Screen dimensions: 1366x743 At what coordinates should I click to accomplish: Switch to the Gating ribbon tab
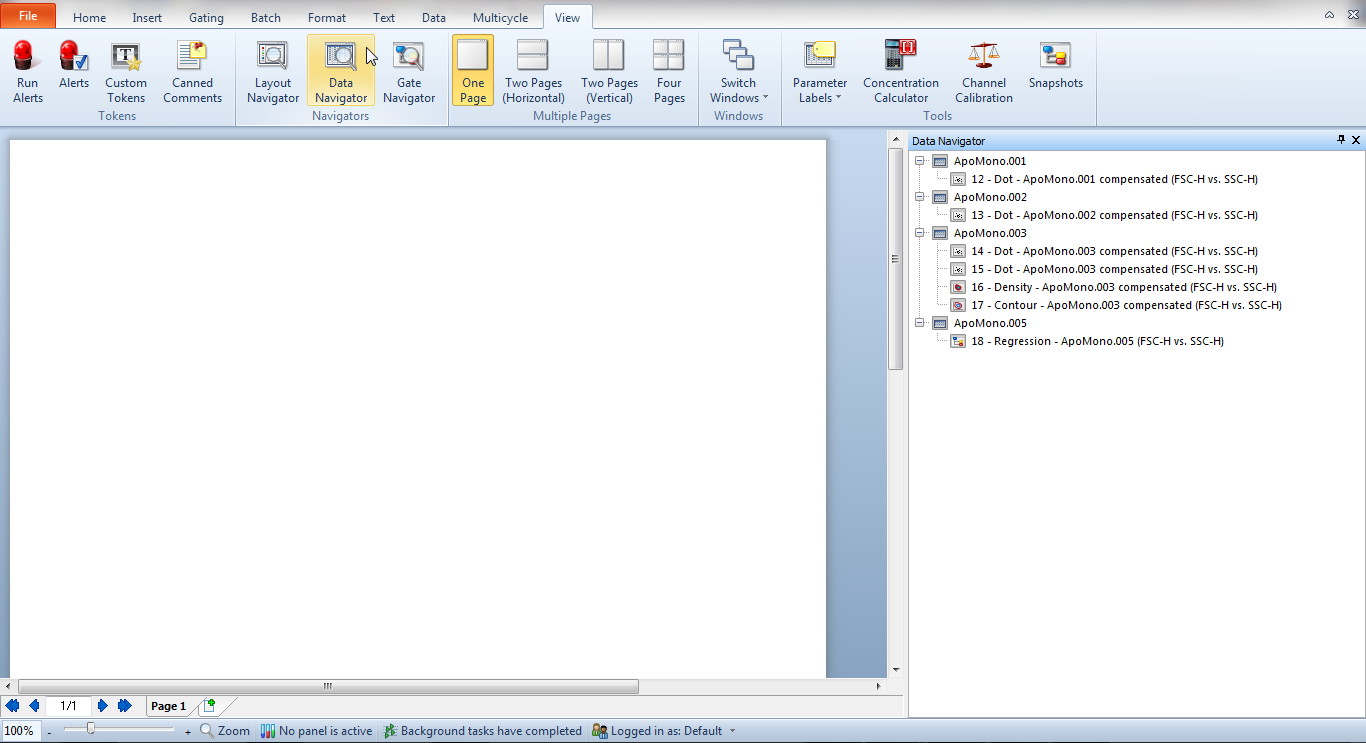pos(206,18)
